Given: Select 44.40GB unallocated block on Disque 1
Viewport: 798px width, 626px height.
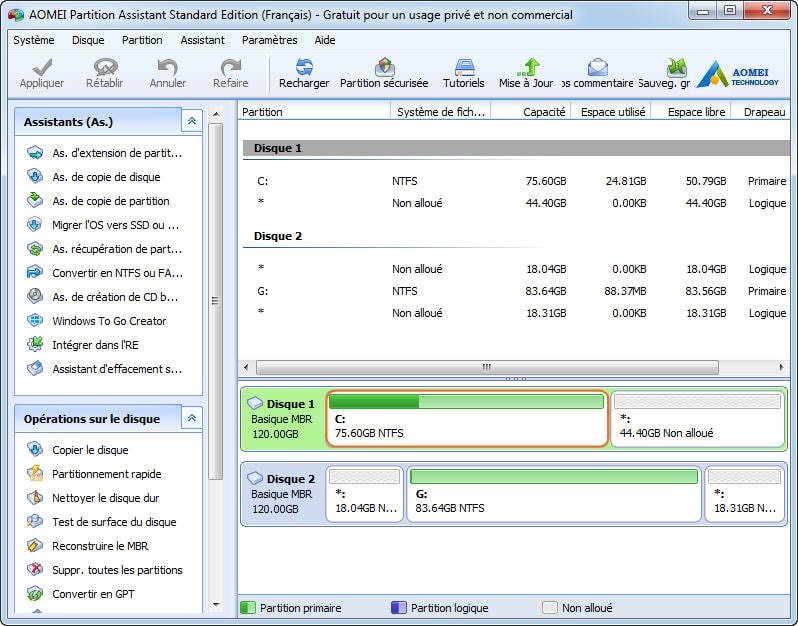Looking at the screenshot, I should tap(697, 418).
